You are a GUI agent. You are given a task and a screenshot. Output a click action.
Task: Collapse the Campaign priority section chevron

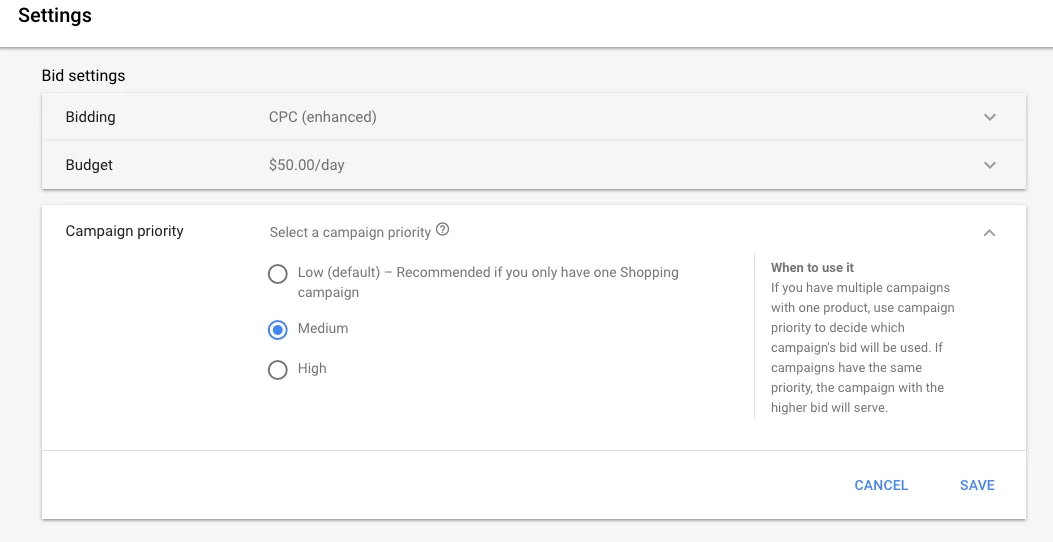[x=989, y=232]
